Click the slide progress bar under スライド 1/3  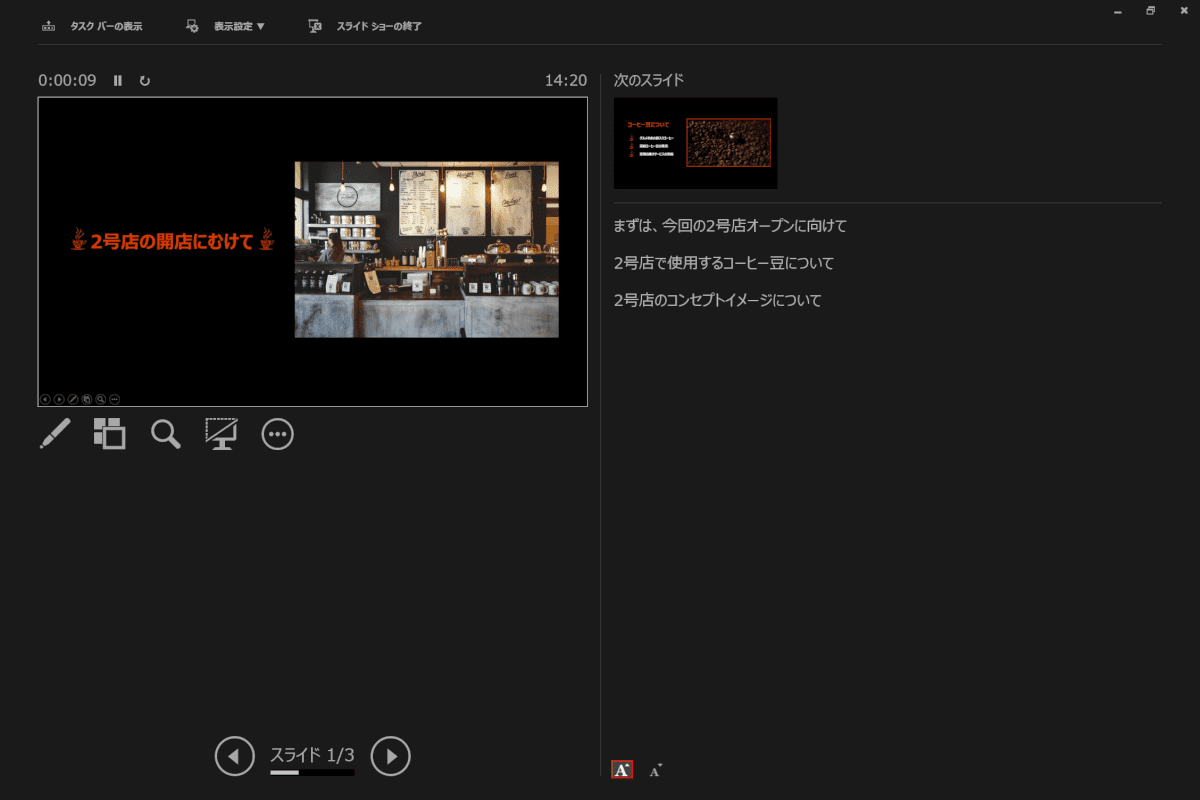(312, 772)
